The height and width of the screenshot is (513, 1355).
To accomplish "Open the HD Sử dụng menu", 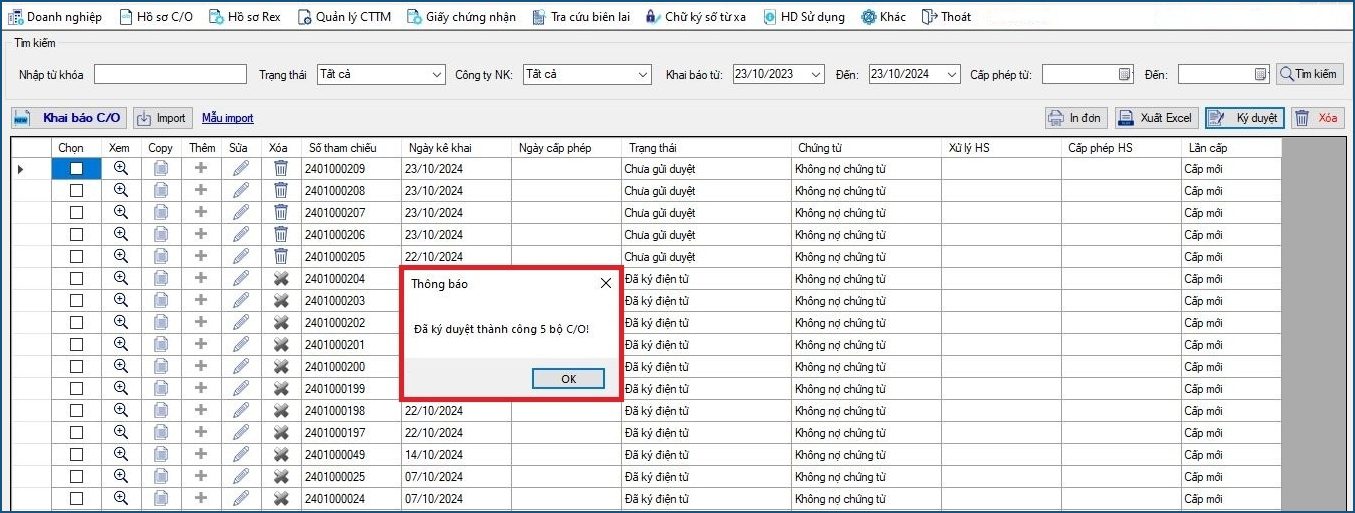I will [804, 17].
